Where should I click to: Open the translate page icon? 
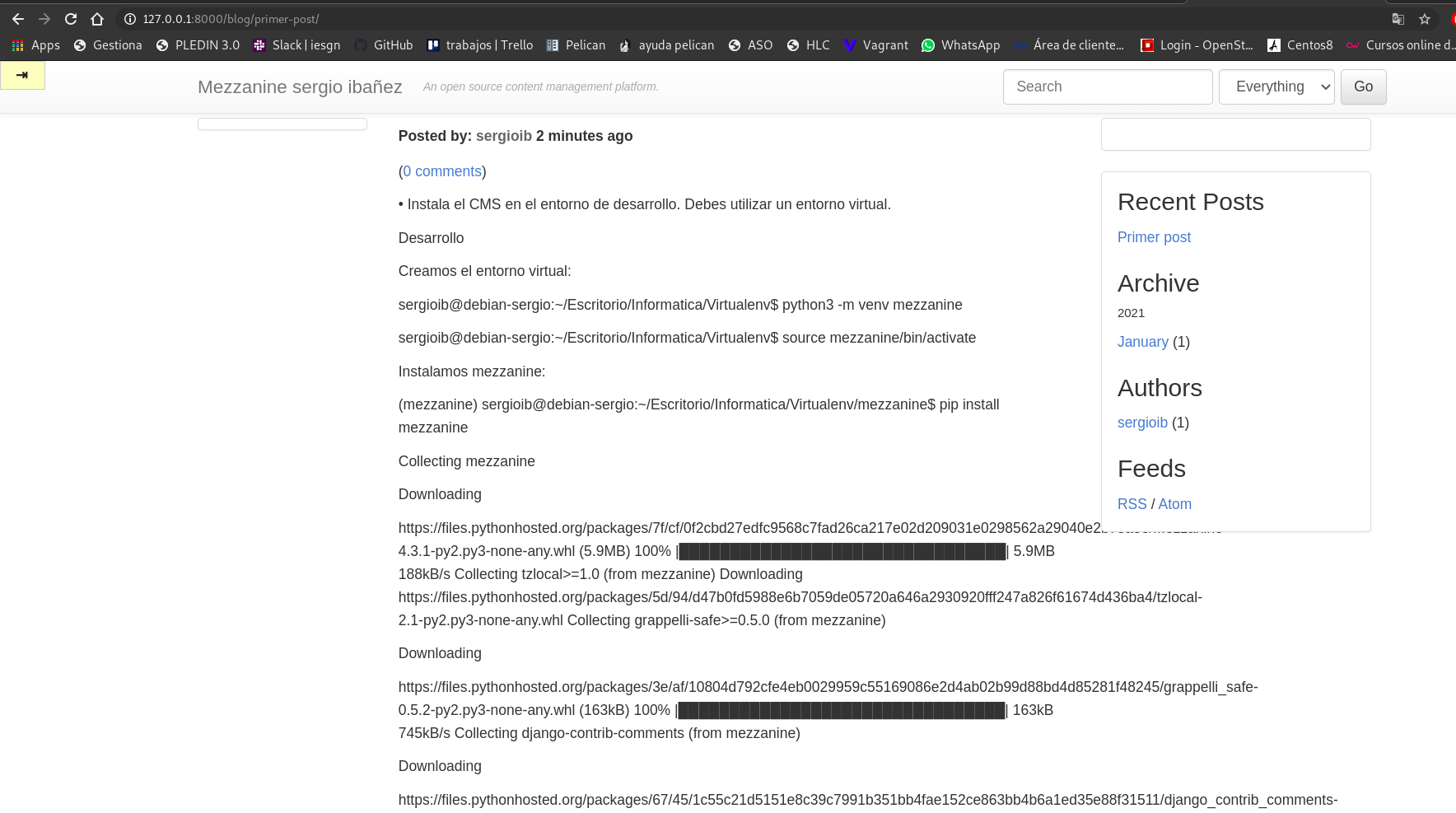coord(1398,19)
